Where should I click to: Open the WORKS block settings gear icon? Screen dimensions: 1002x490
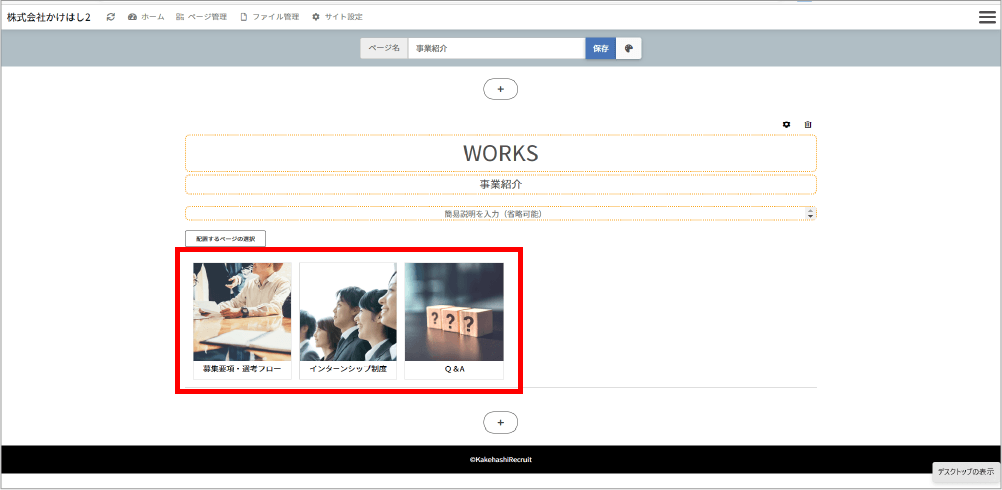[x=787, y=125]
